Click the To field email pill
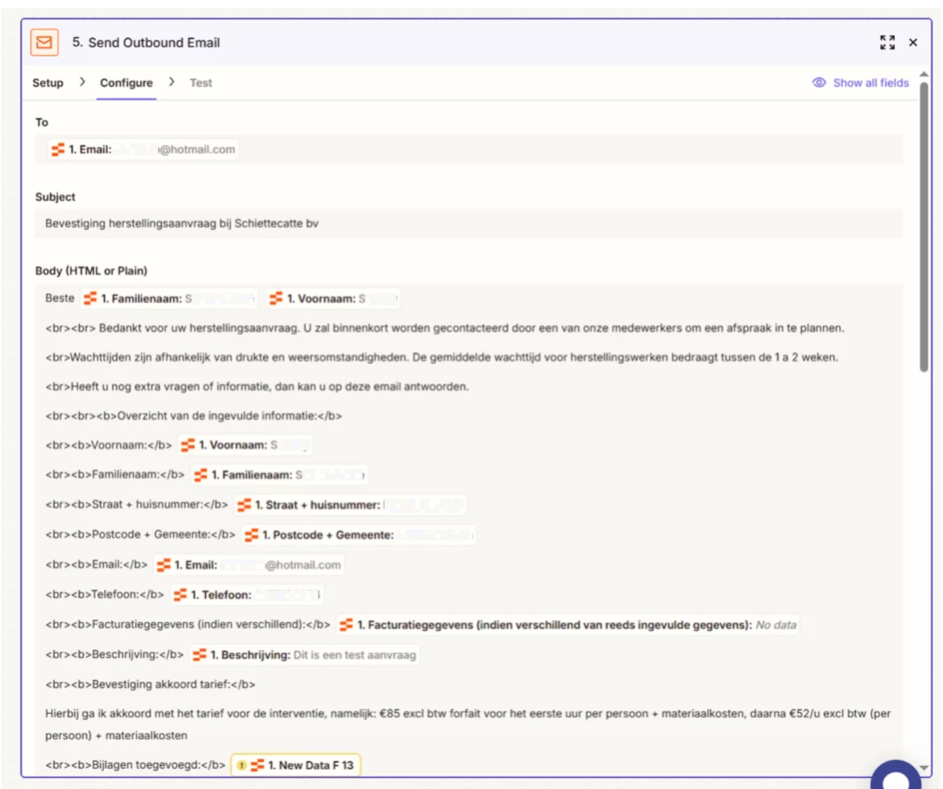The image size is (943, 789). pyautogui.click(x=143, y=150)
